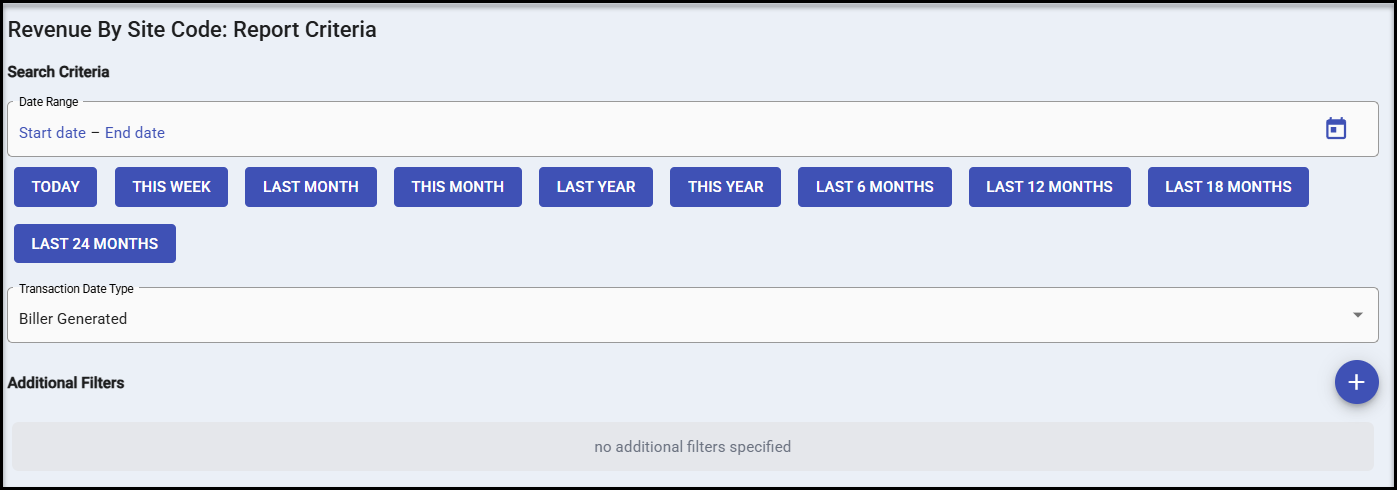Expand the Transaction Date Type dropdown arrow

click(x=1357, y=315)
